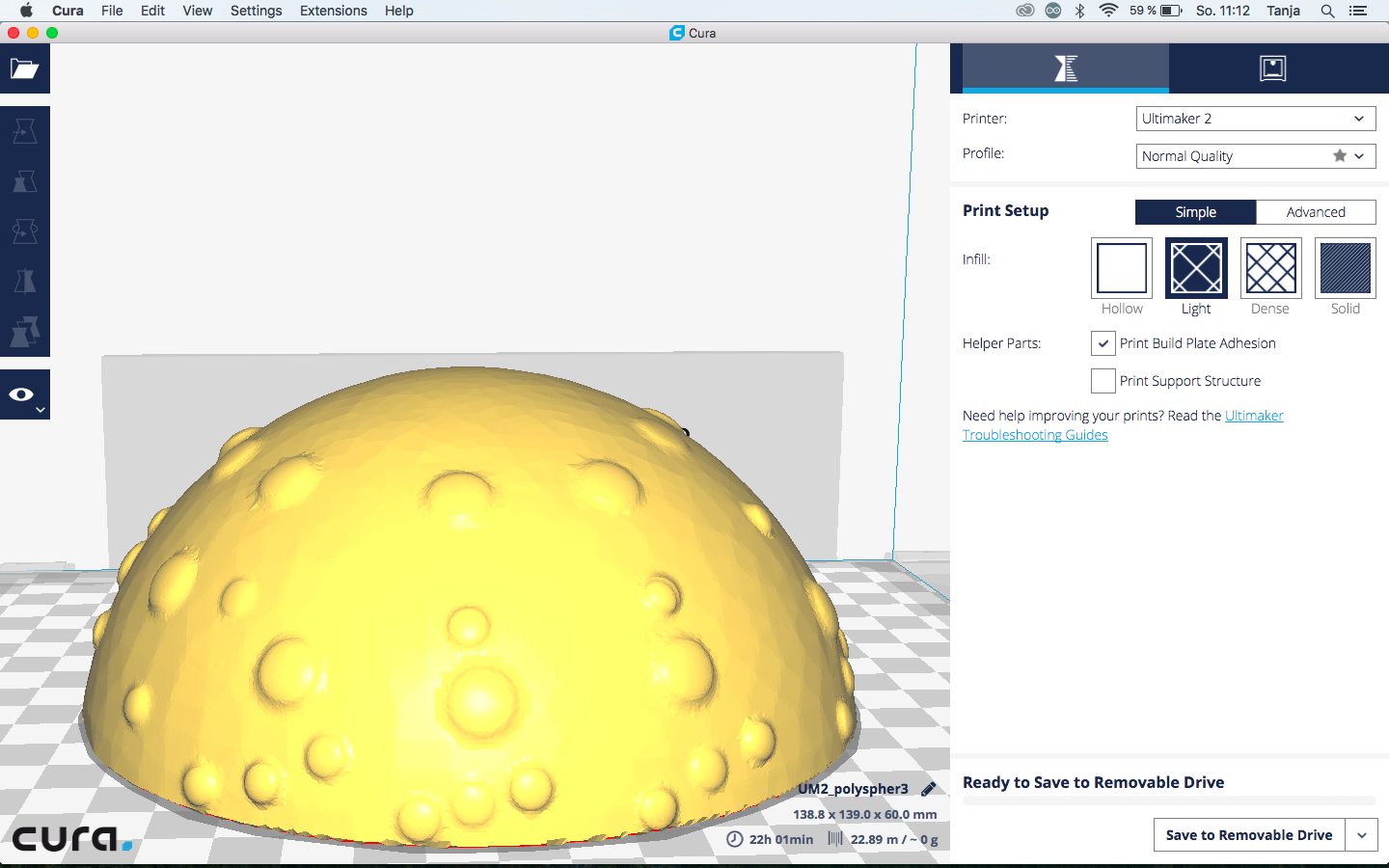The width and height of the screenshot is (1389, 868).
Task: Click the yellow polysphere 3D model
Action: pyautogui.click(x=471, y=609)
